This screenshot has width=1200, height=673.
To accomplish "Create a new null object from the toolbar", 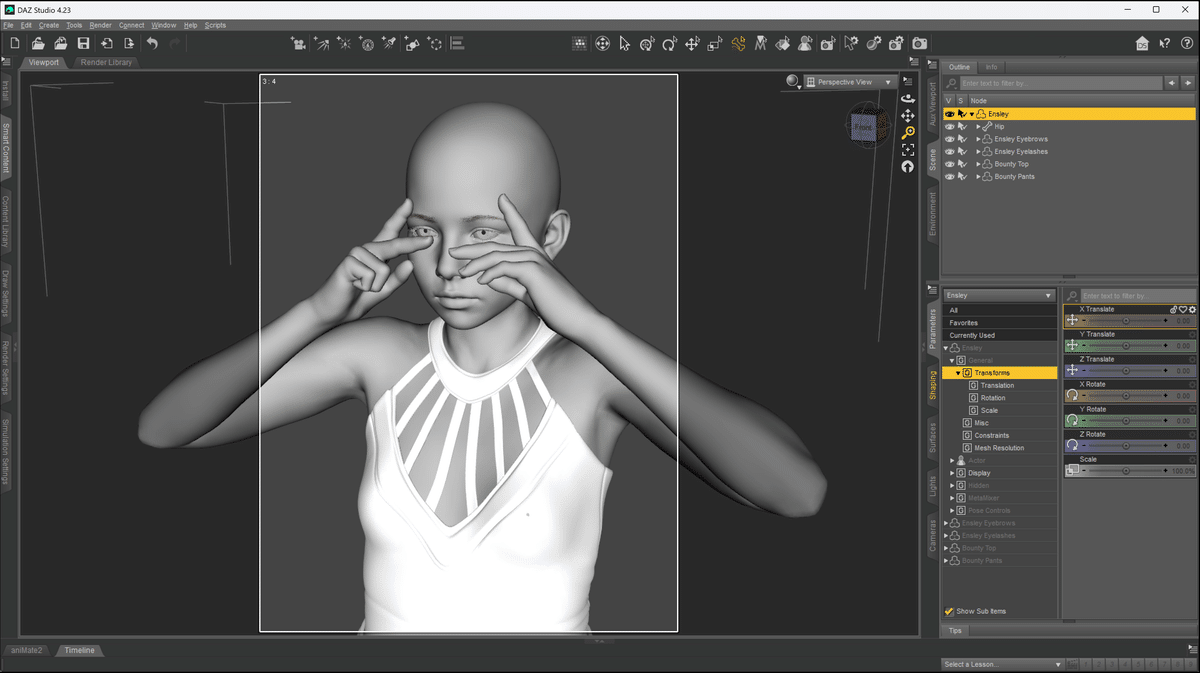I will [435, 43].
